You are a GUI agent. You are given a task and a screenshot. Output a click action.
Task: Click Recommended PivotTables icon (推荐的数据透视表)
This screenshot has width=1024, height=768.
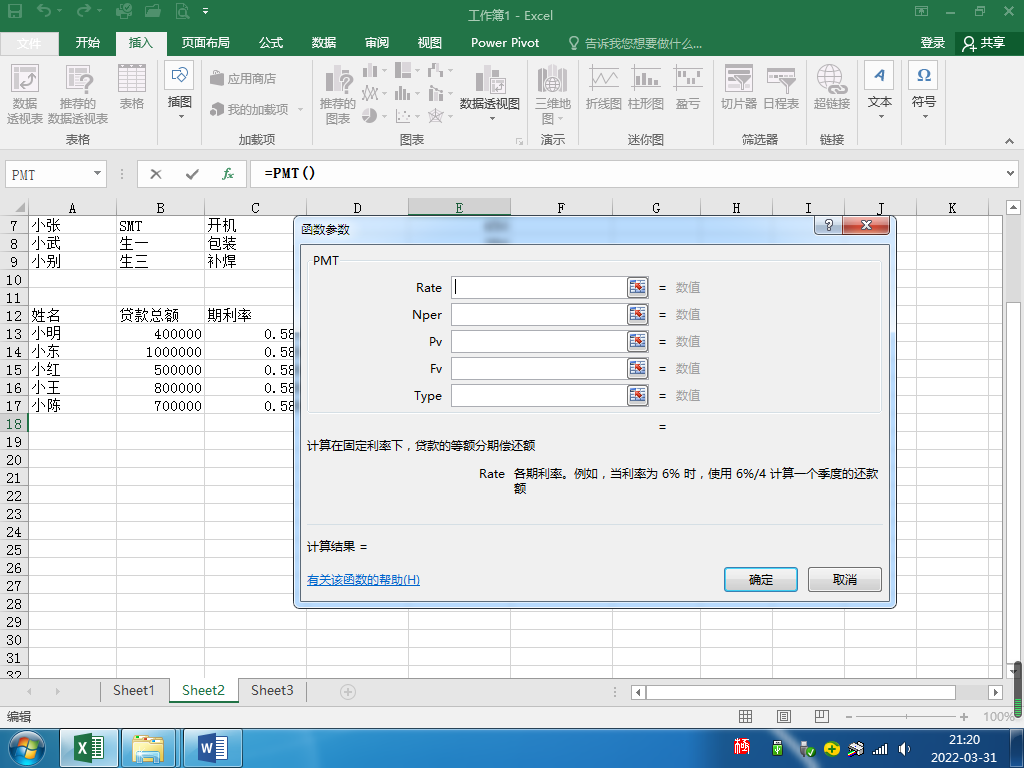(x=78, y=94)
